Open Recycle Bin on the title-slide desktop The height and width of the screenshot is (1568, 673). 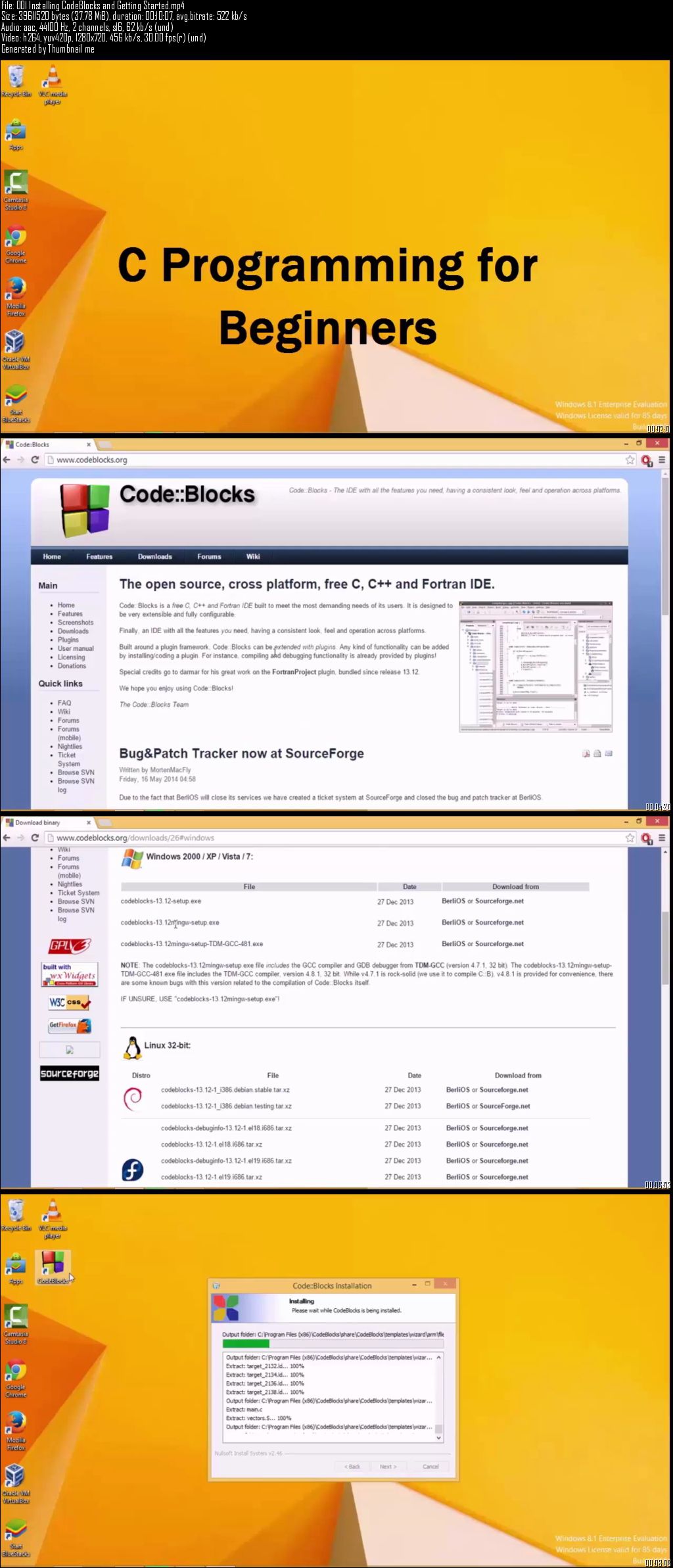[x=16, y=82]
